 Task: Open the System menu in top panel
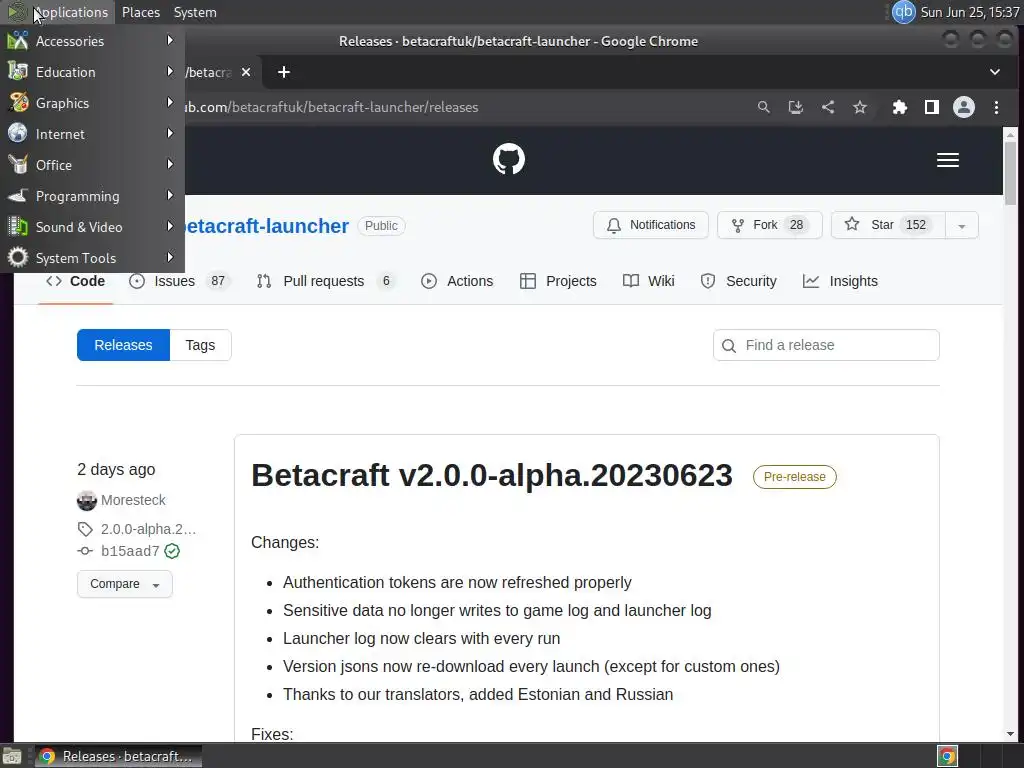click(195, 12)
